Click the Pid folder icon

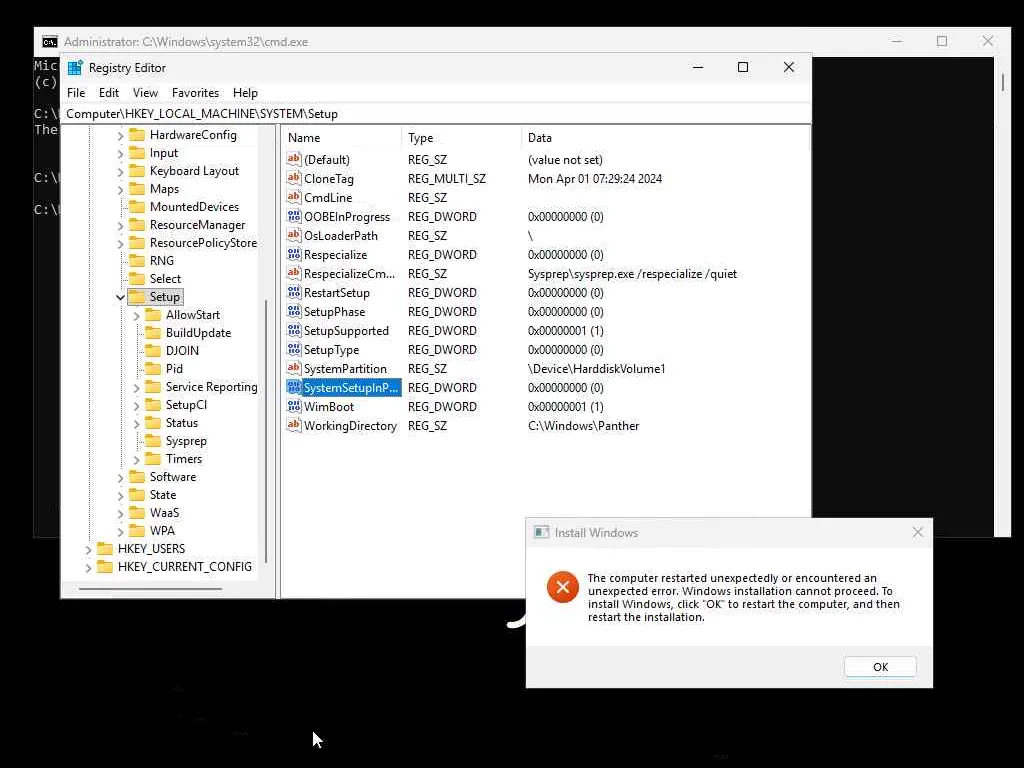[153, 369]
